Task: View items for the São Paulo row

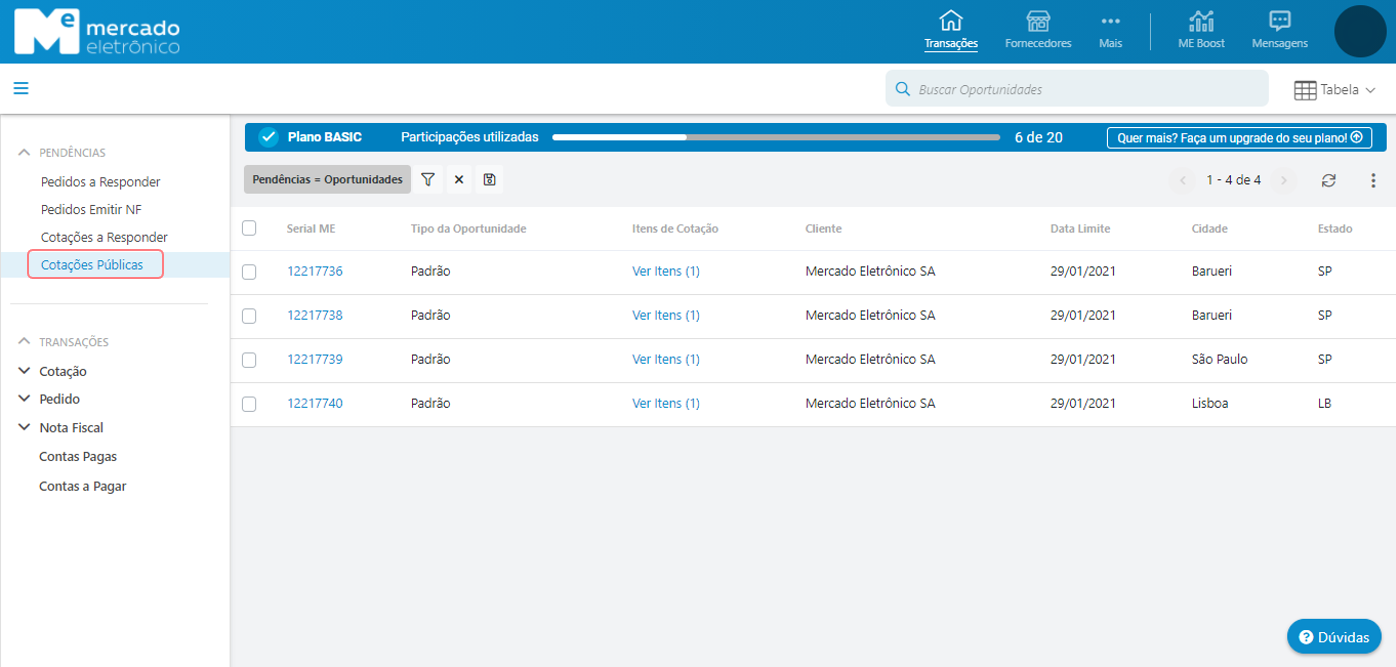Action: (666, 359)
